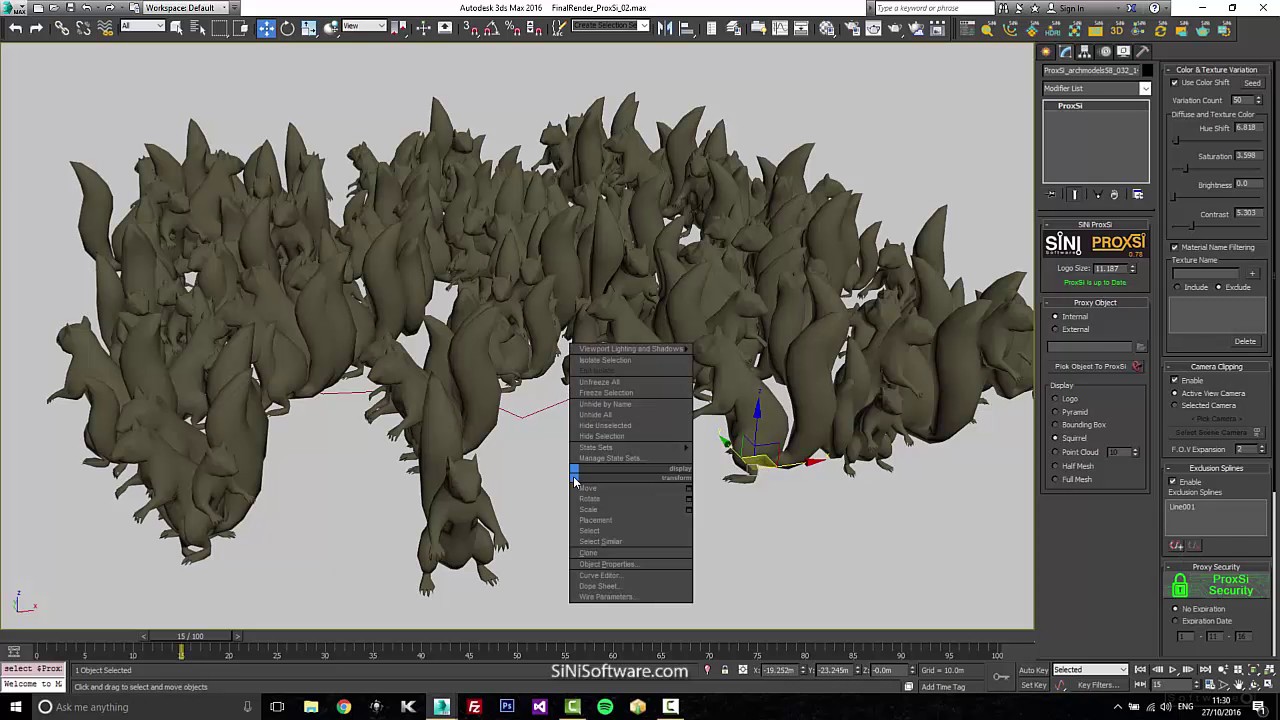Screen dimensions: 1280x720
Task: Collapse the Color & Texture Variation rollout
Action: pyautogui.click(x=1216, y=70)
